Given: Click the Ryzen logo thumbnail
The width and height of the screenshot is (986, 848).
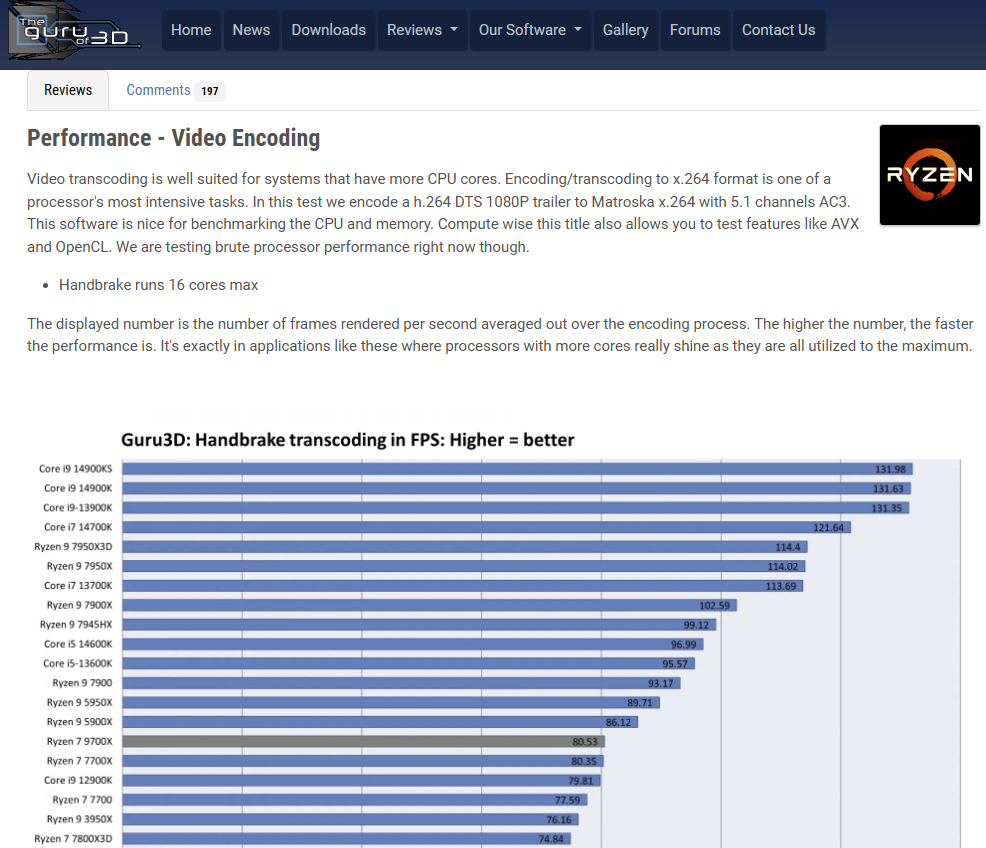Looking at the screenshot, I should tap(929, 175).
